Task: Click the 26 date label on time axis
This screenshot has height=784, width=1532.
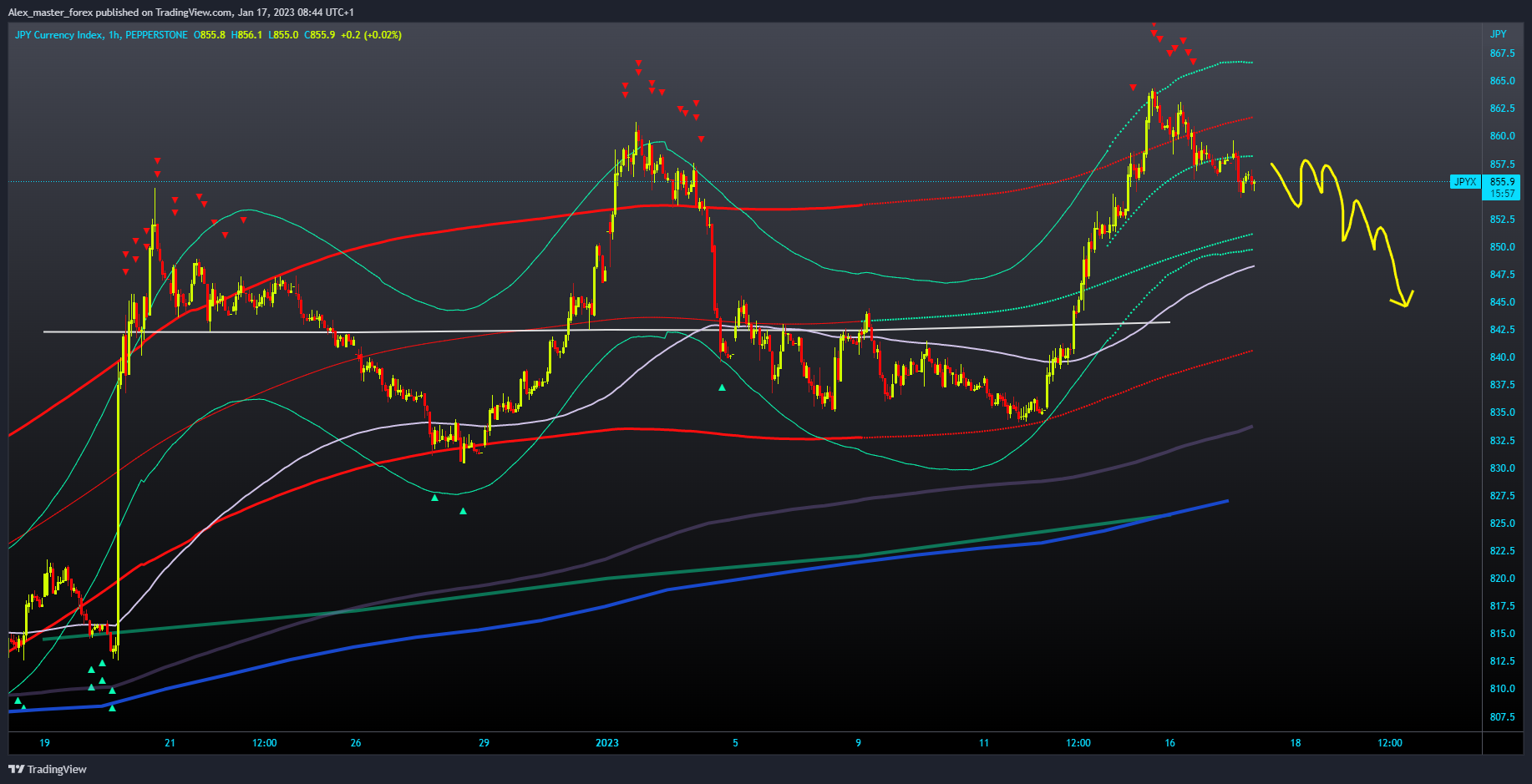Action: (x=356, y=743)
